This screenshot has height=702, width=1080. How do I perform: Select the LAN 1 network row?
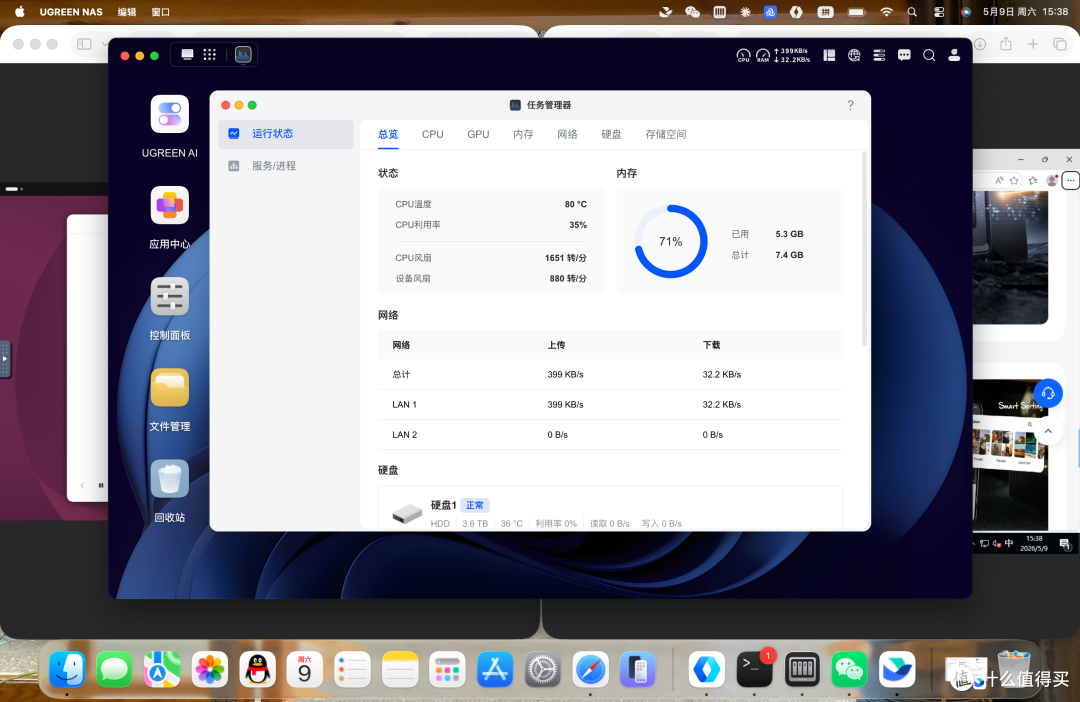610,404
